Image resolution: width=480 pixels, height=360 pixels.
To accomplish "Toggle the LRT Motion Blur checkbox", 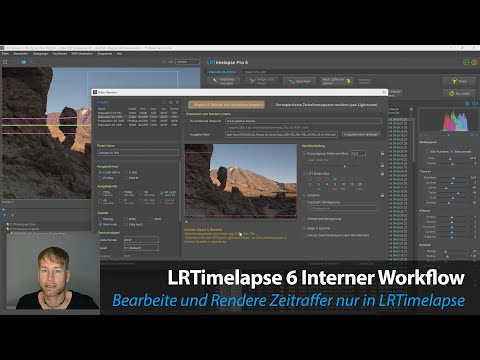I will [x=304, y=174].
